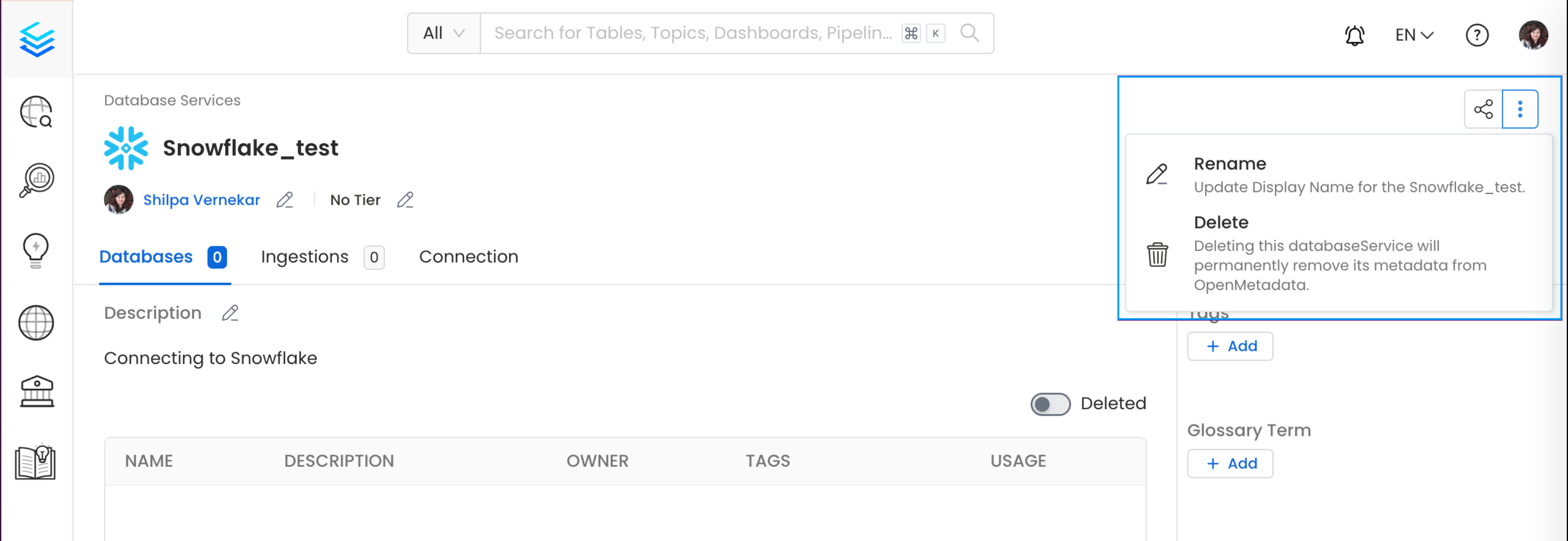Expand the All search filter dropdown
This screenshot has height=541, width=1568.
[444, 33]
